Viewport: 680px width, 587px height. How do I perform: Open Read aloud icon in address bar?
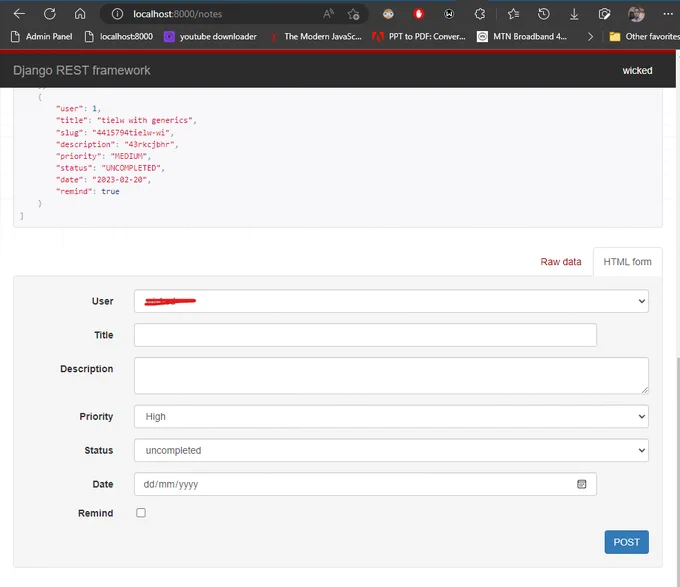click(328, 14)
